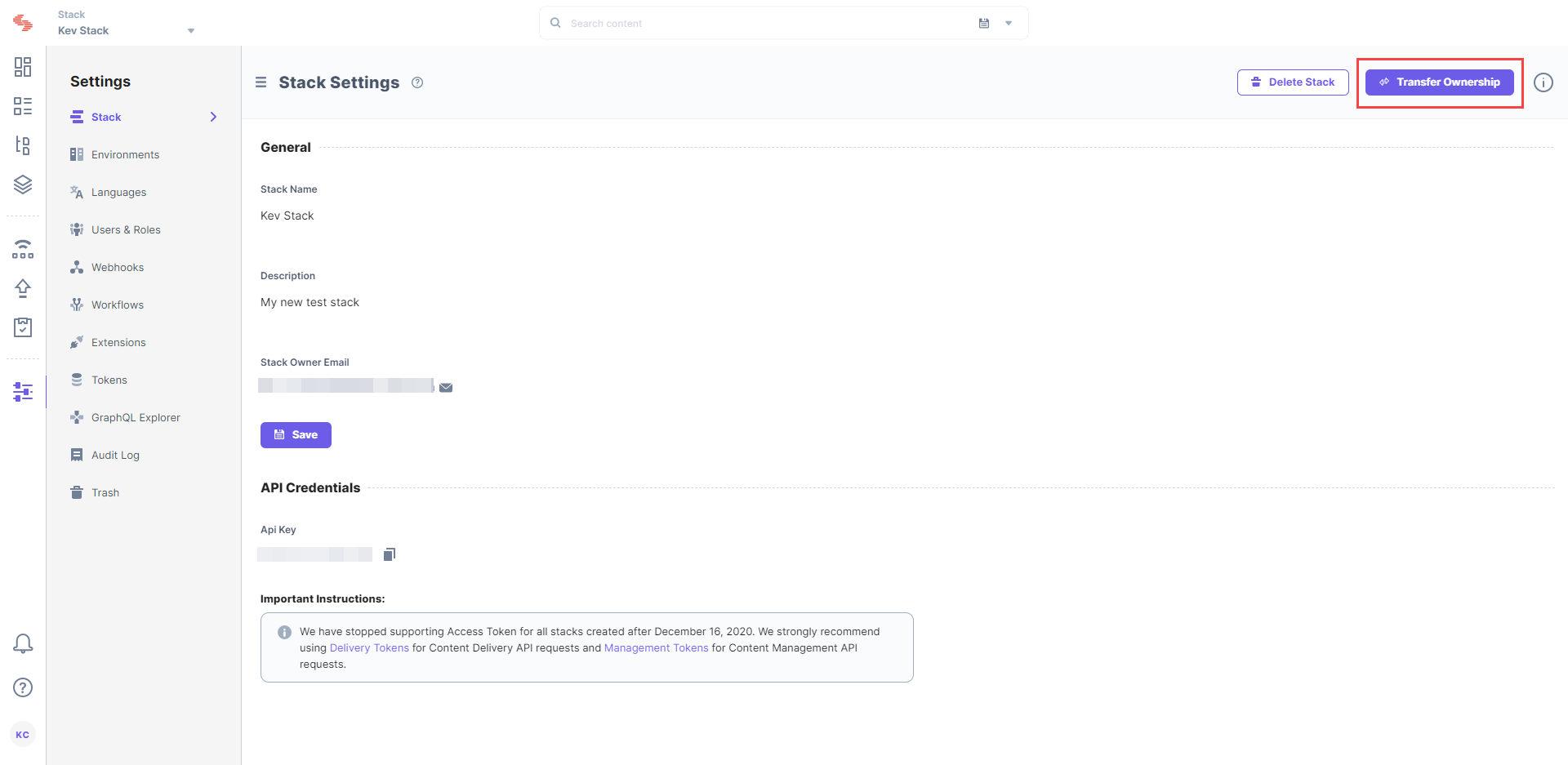
Task: Save the stack settings
Action: click(x=296, y=435)
